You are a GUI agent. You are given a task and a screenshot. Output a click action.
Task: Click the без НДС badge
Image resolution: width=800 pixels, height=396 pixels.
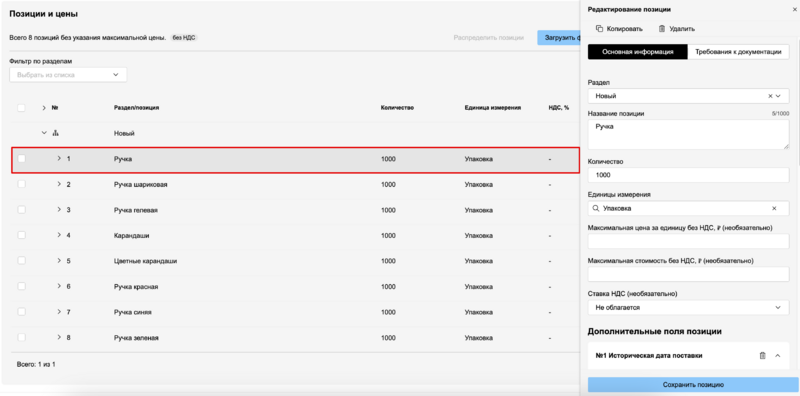184,38
